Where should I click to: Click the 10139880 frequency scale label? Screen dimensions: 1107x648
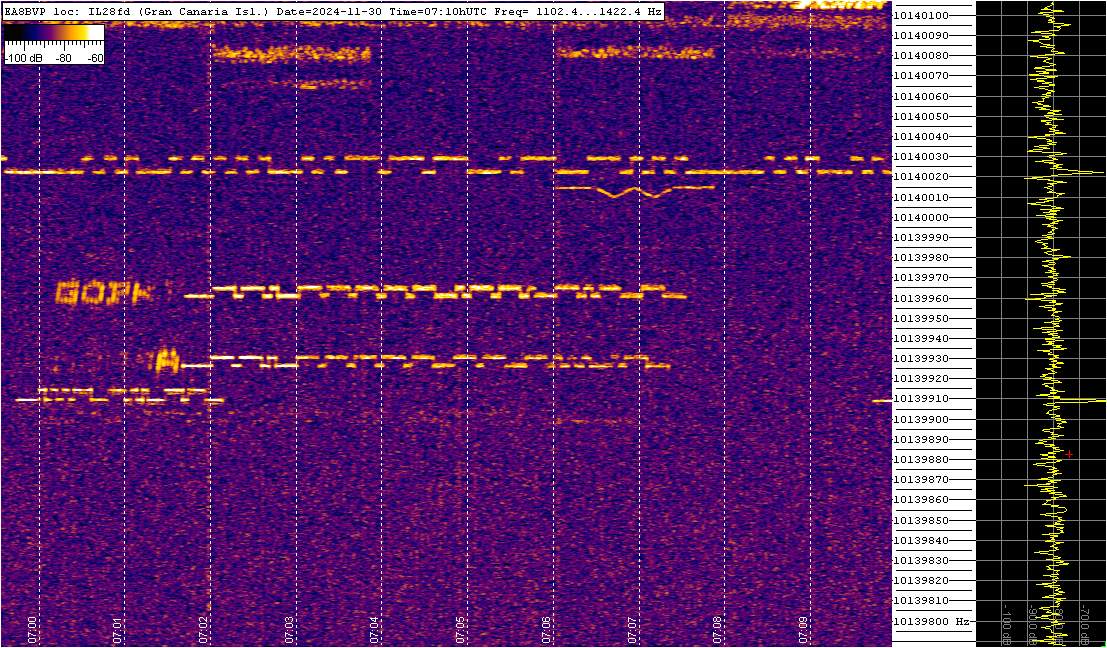(x=920, y=460)
